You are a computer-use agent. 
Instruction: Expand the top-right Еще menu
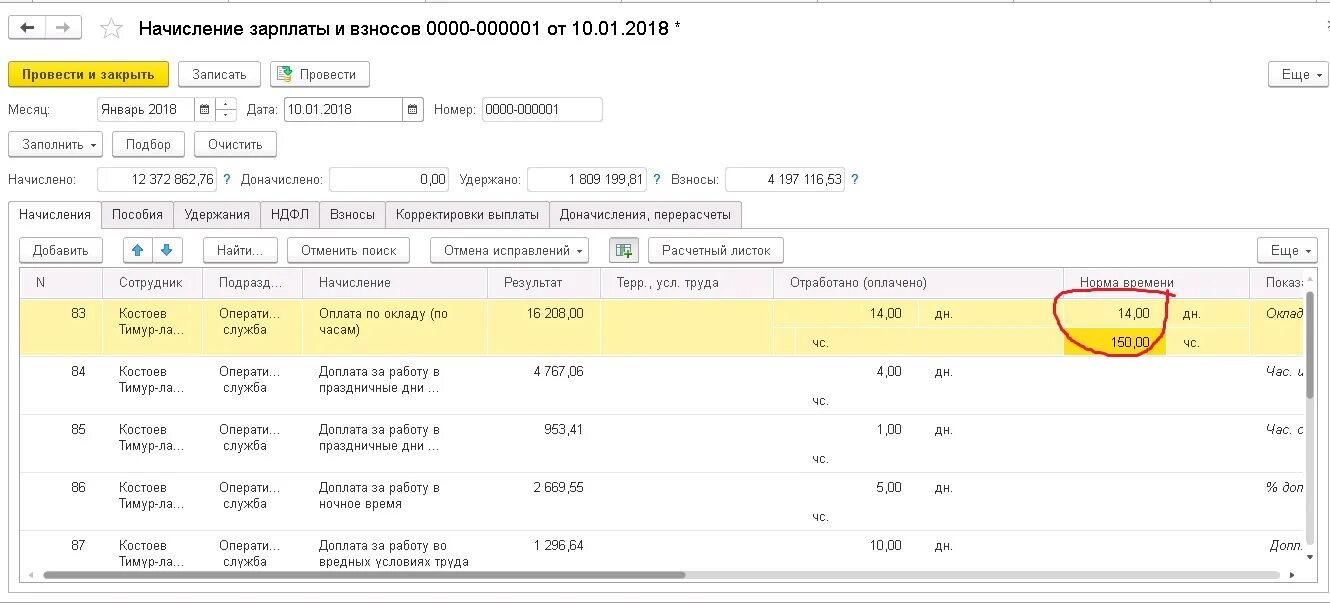[x=1297, y=75]
